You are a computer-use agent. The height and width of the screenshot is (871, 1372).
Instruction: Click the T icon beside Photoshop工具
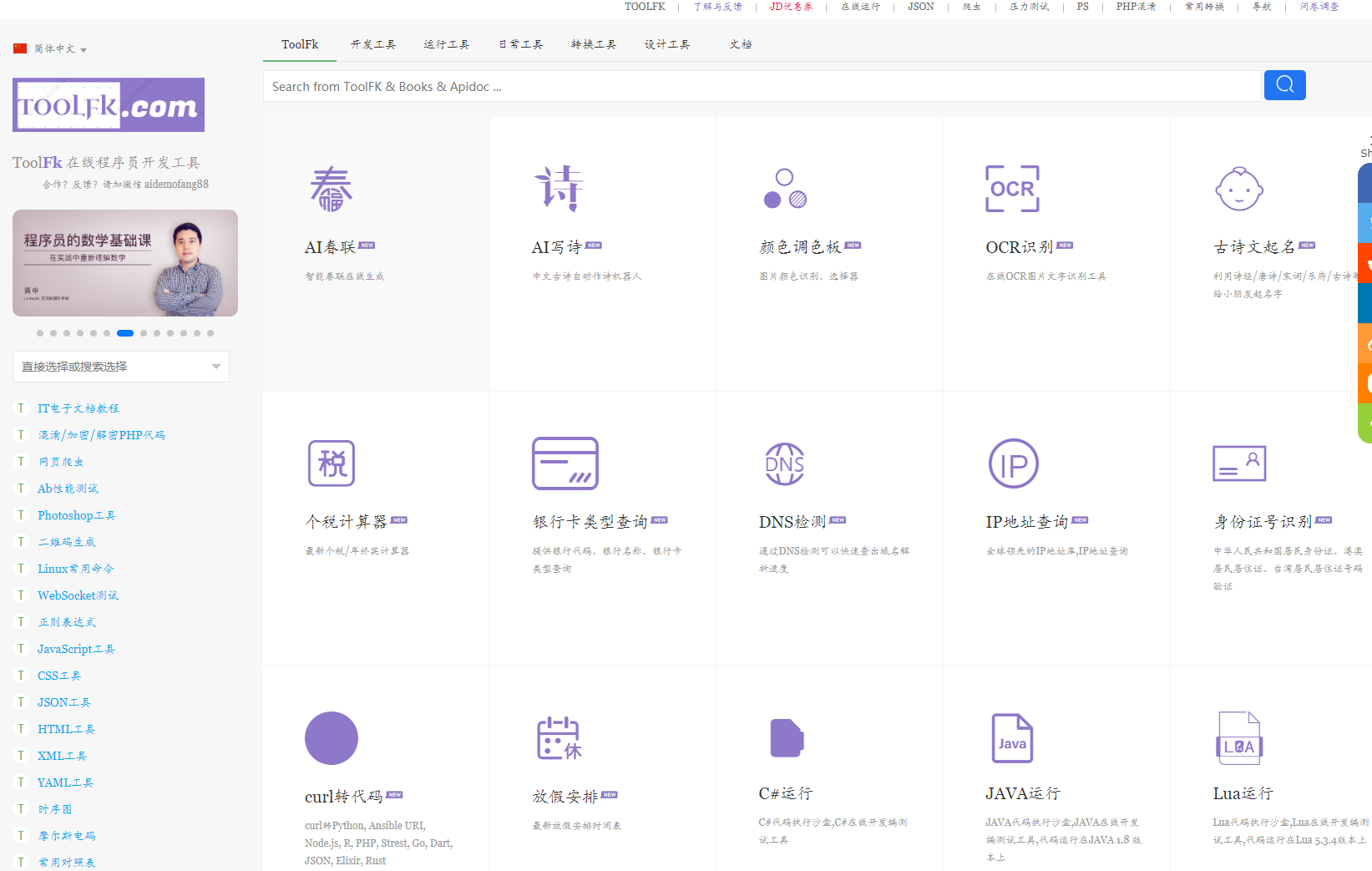click(x=21, y=515)
